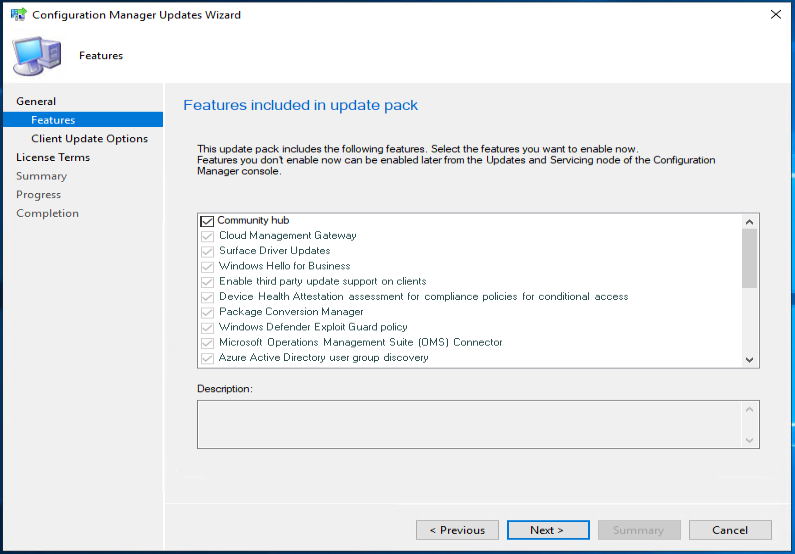Toggle the Community hub checkbox
Viewport: 795px width, 554px height.
(x=207, y=221)
